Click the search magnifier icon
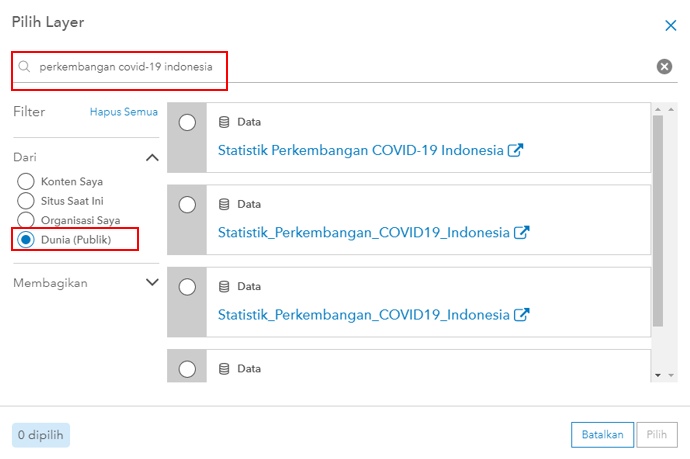Viewport: 690px width, 459px height. click(x=25, y=67)
